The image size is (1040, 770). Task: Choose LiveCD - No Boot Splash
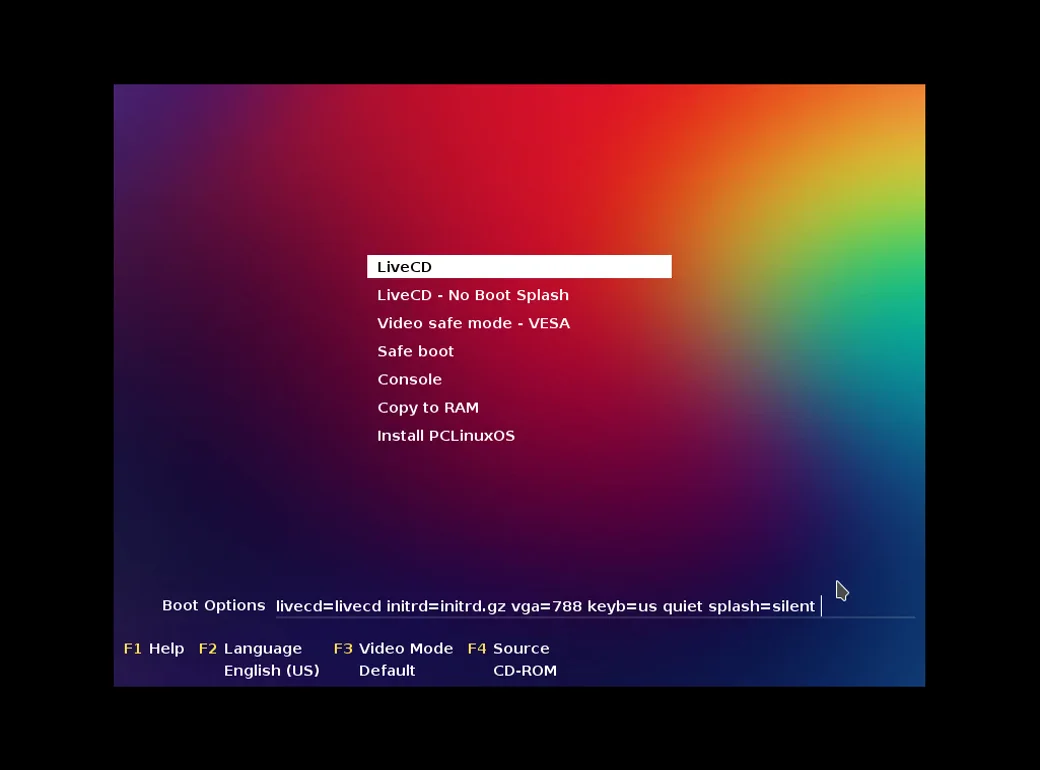pos(473,295)
